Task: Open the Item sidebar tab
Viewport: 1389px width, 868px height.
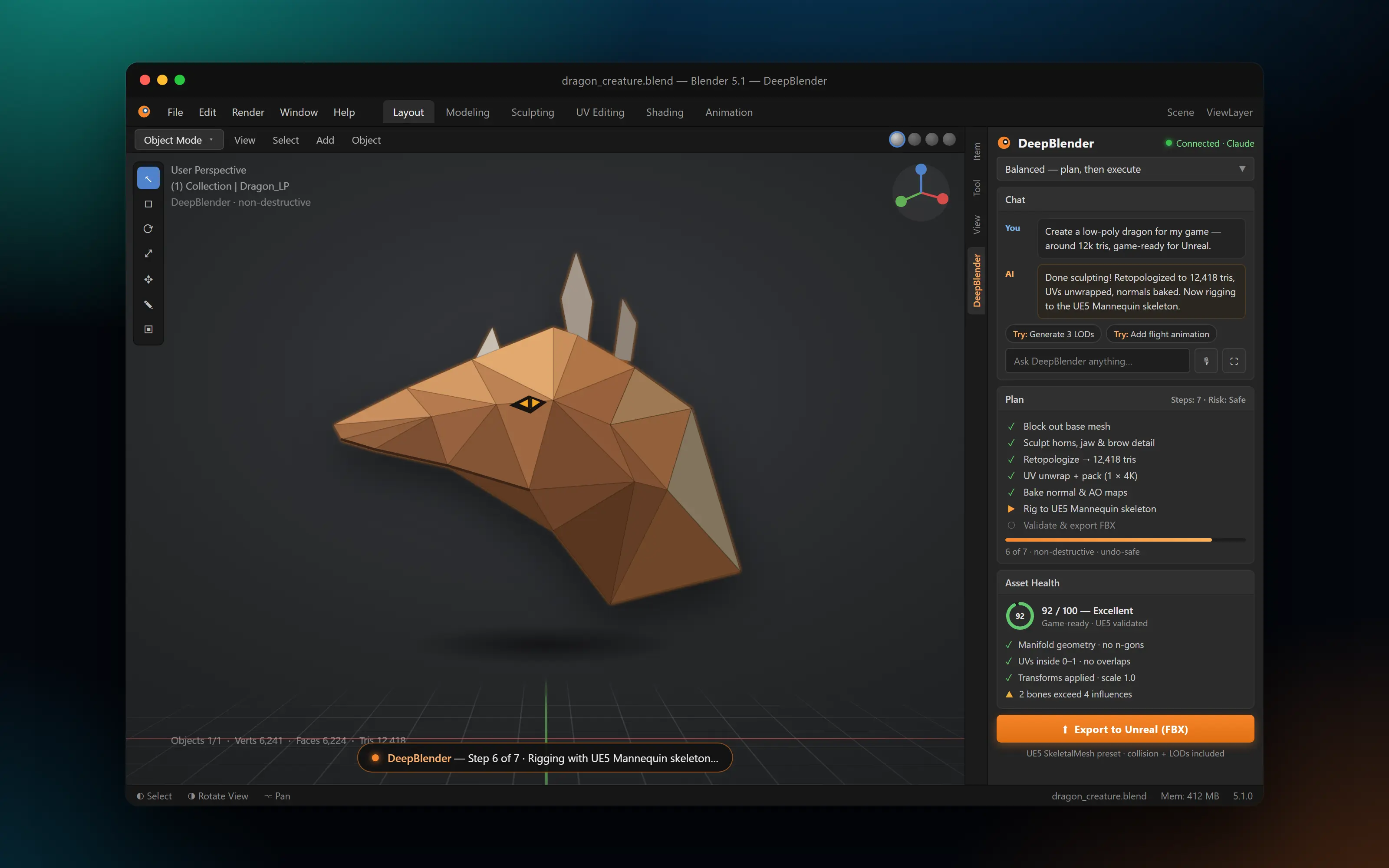Action: coord(977,151)
